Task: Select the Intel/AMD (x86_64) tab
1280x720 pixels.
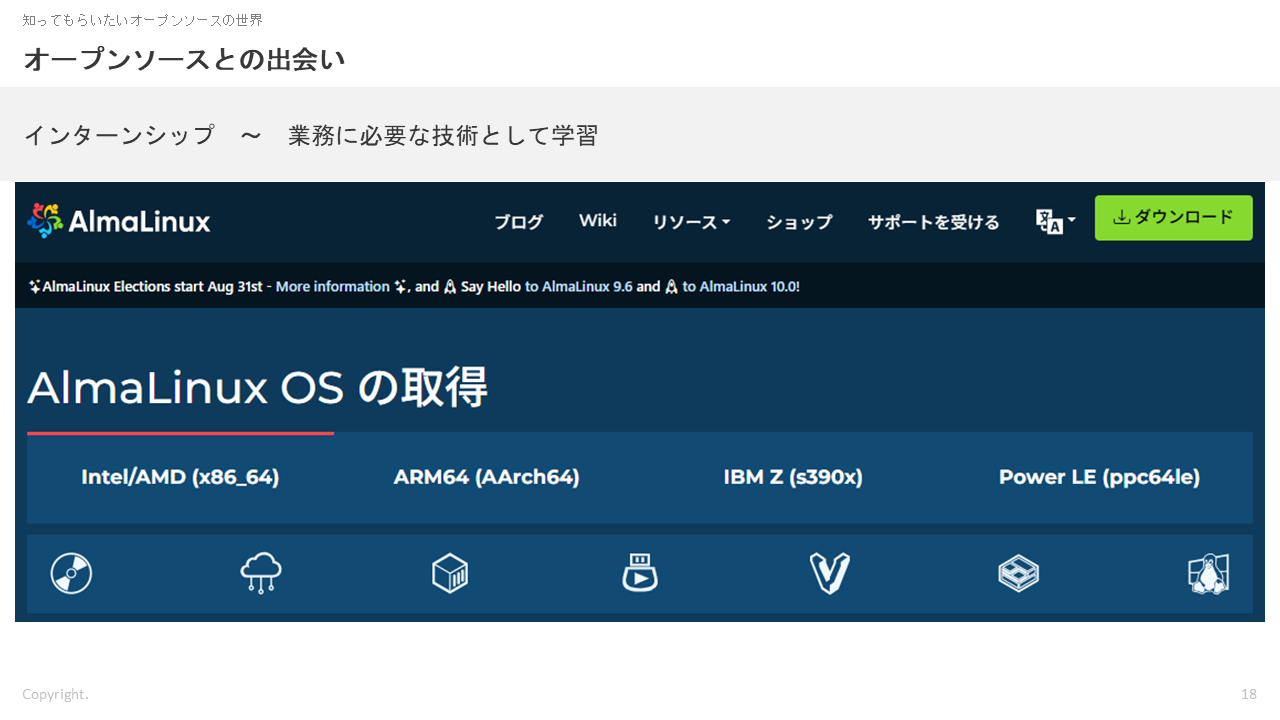Action: click(180, 477)
